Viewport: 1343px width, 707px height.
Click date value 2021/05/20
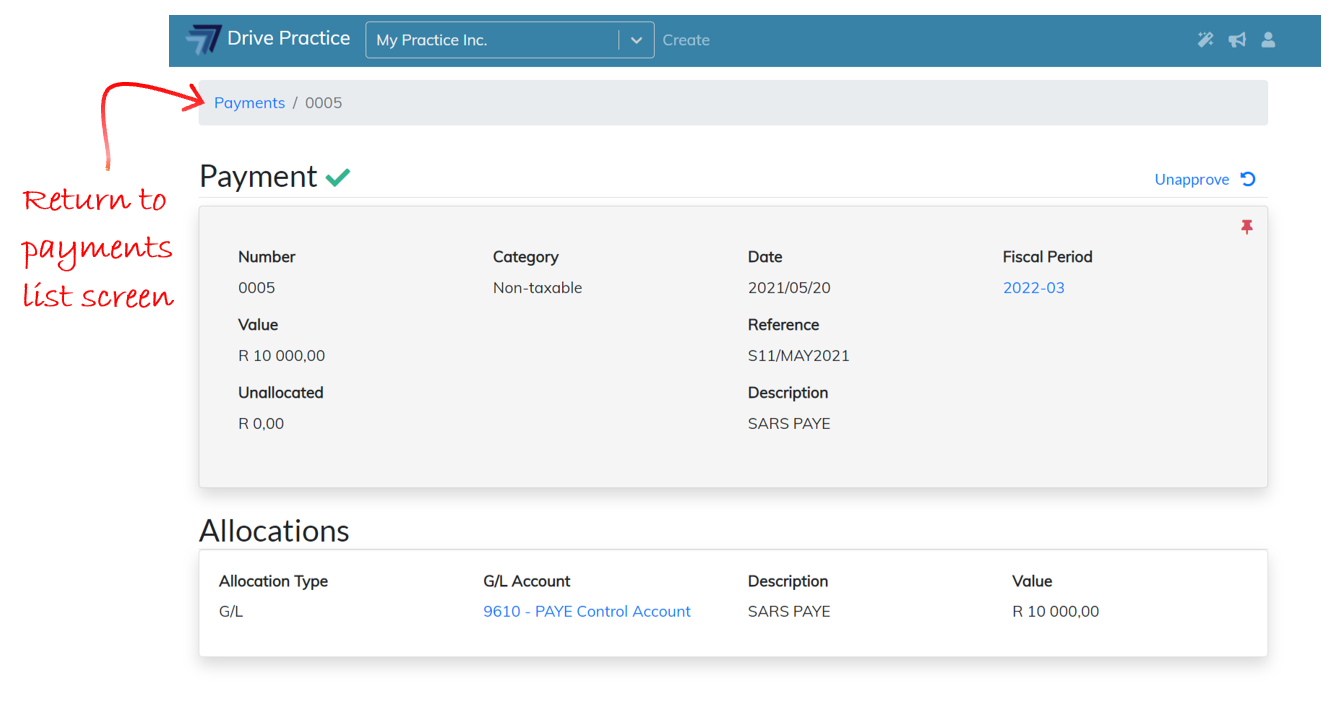789,288
